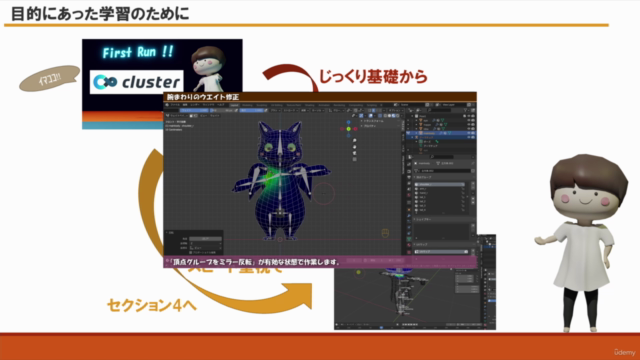This screenshot has height=360, width=640.
Task: Switch to the Shading workspace tab
Action: point(310,105)
